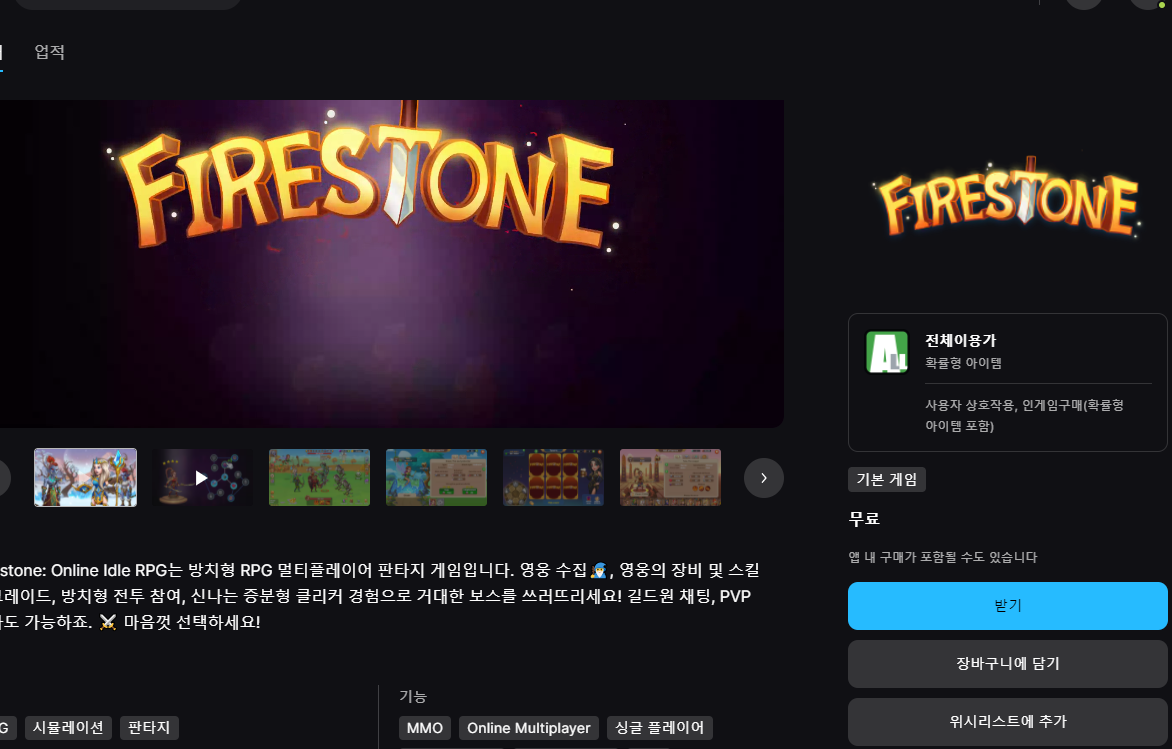This screenshot has height=749, width=1172.
Task: Switch to the 업적 tab
Action: pyautogui.click(x=49, y=52)
